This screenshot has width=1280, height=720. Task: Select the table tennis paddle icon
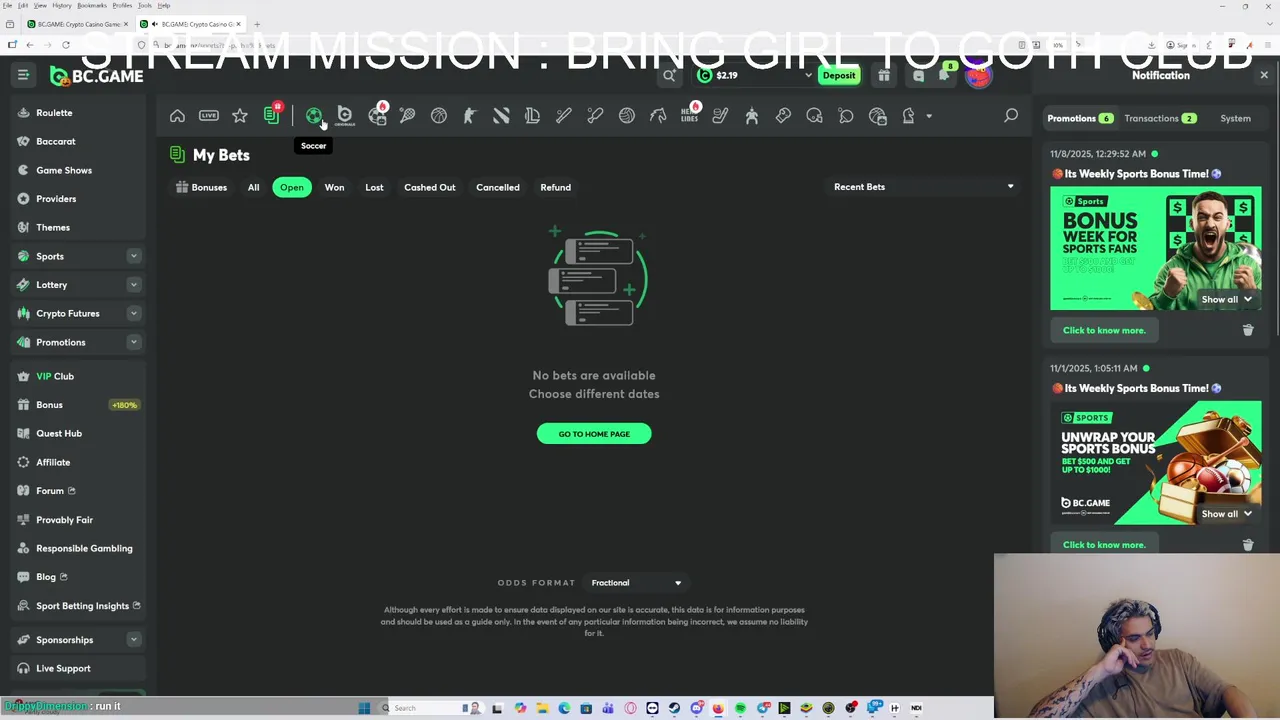(846, 116)
